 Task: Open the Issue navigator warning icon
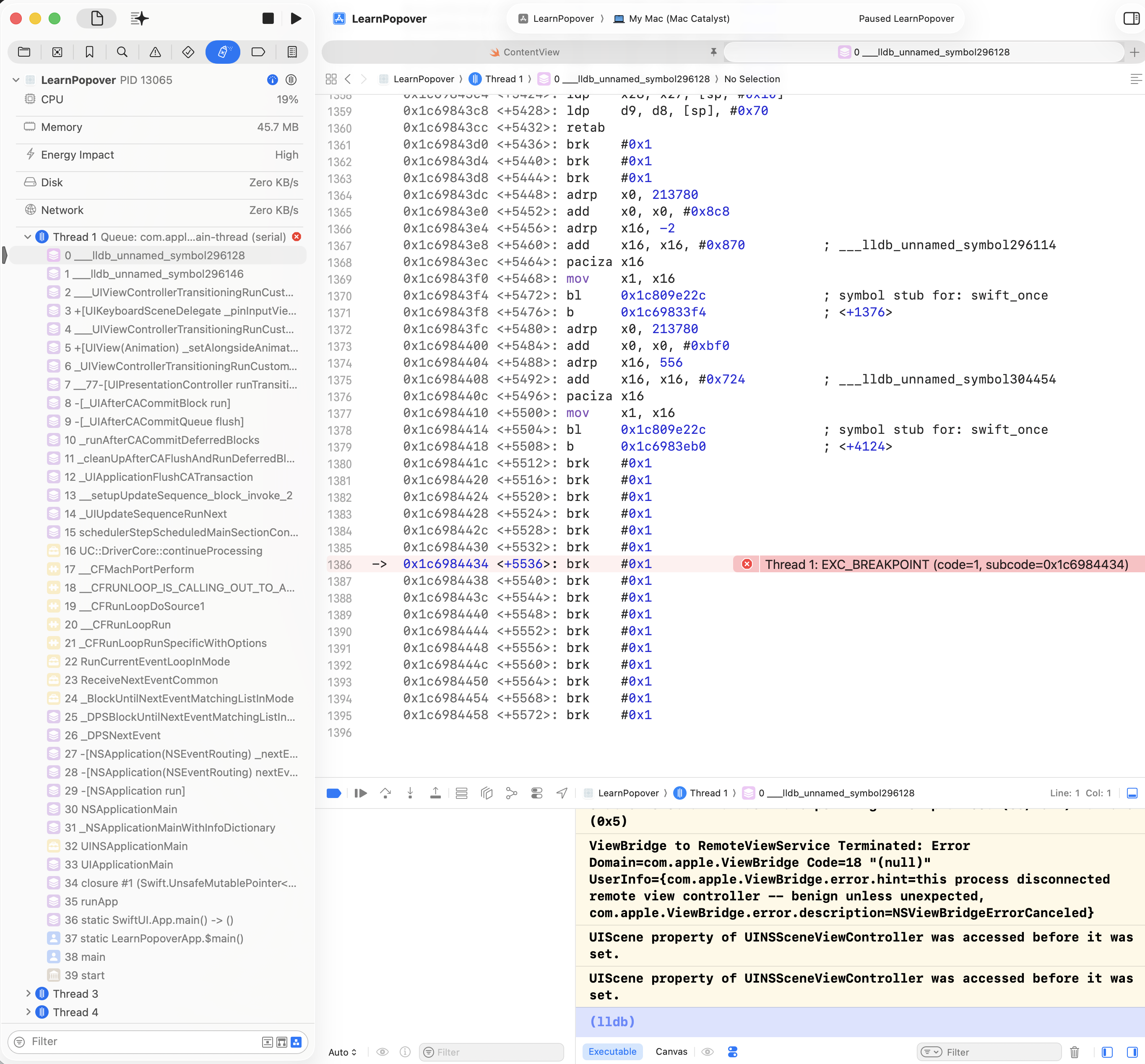click(x=155, y=52)
